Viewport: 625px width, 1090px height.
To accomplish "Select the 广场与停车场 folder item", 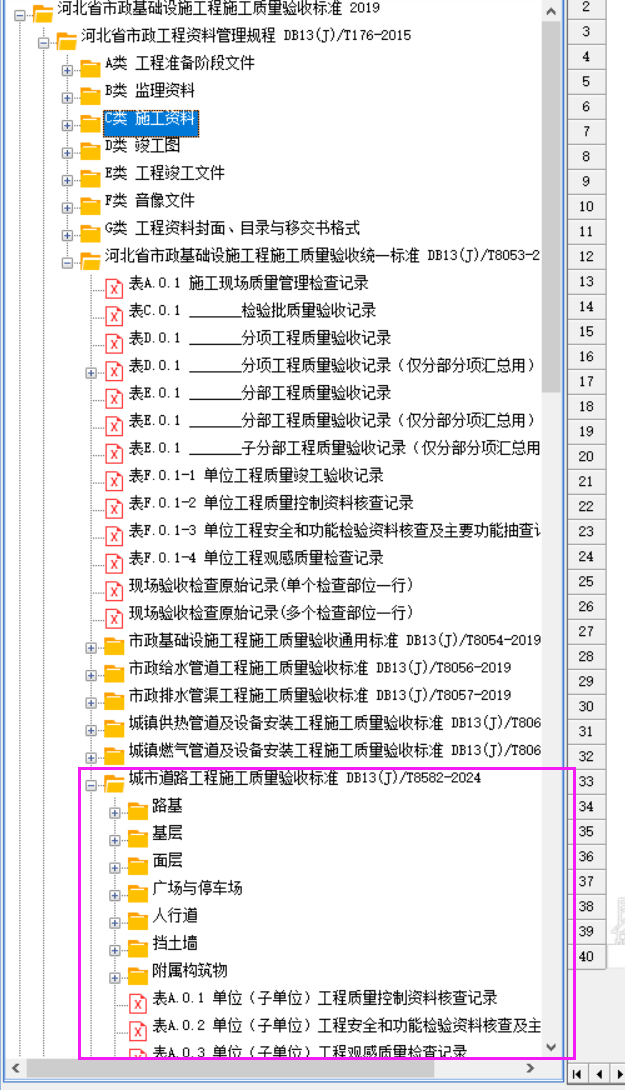I will click(197, 888).
